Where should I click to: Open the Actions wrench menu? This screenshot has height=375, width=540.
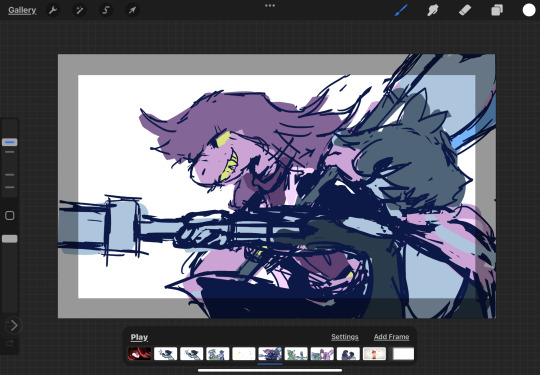[x=53, y=10]
